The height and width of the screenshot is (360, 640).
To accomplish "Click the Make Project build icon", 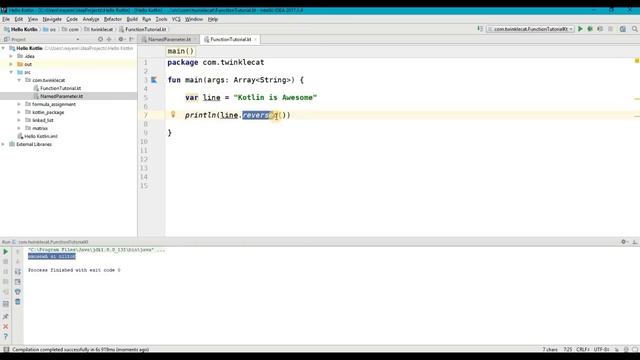I will 480,29.
